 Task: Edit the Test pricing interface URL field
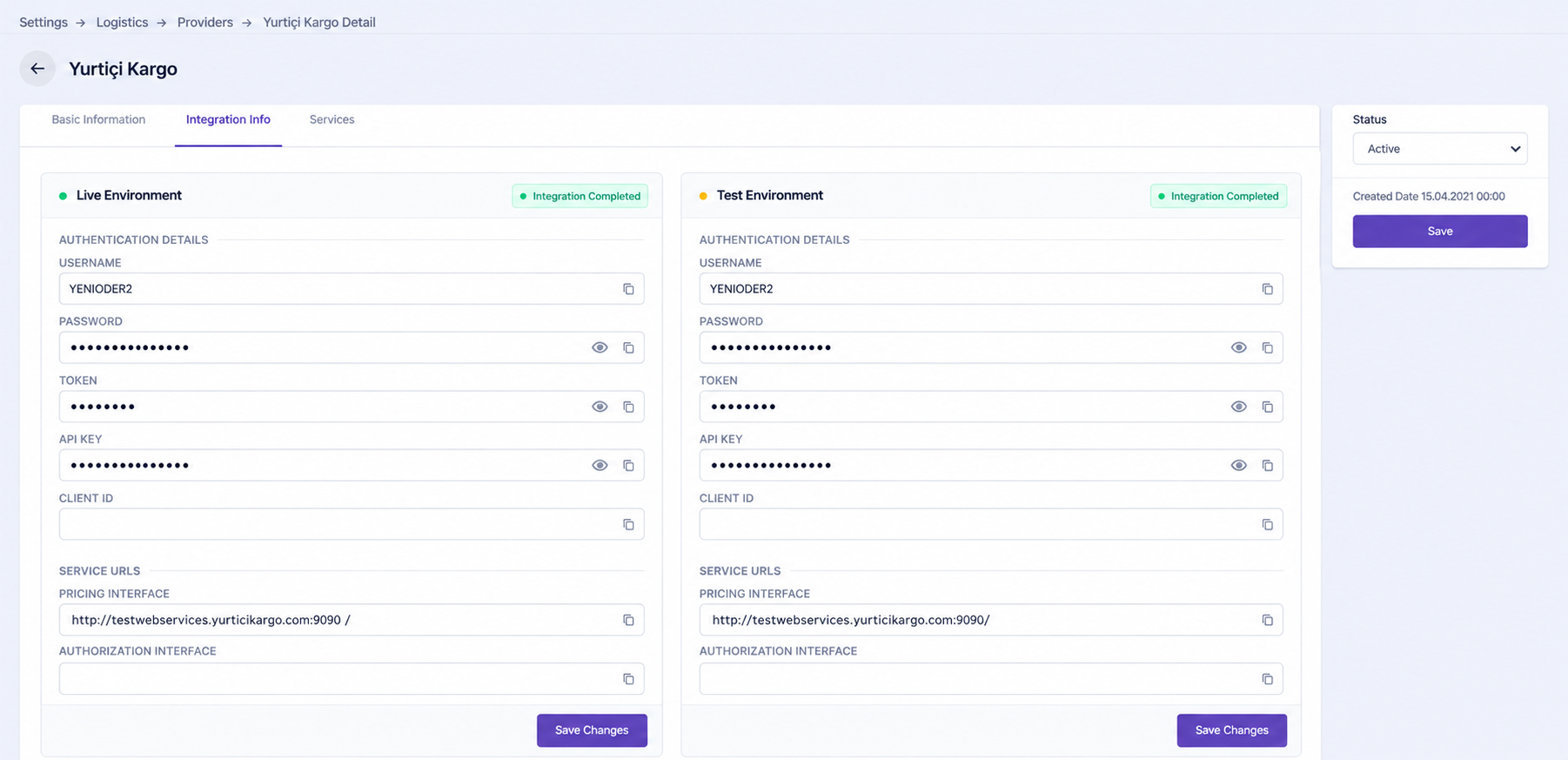pos(991,620)
